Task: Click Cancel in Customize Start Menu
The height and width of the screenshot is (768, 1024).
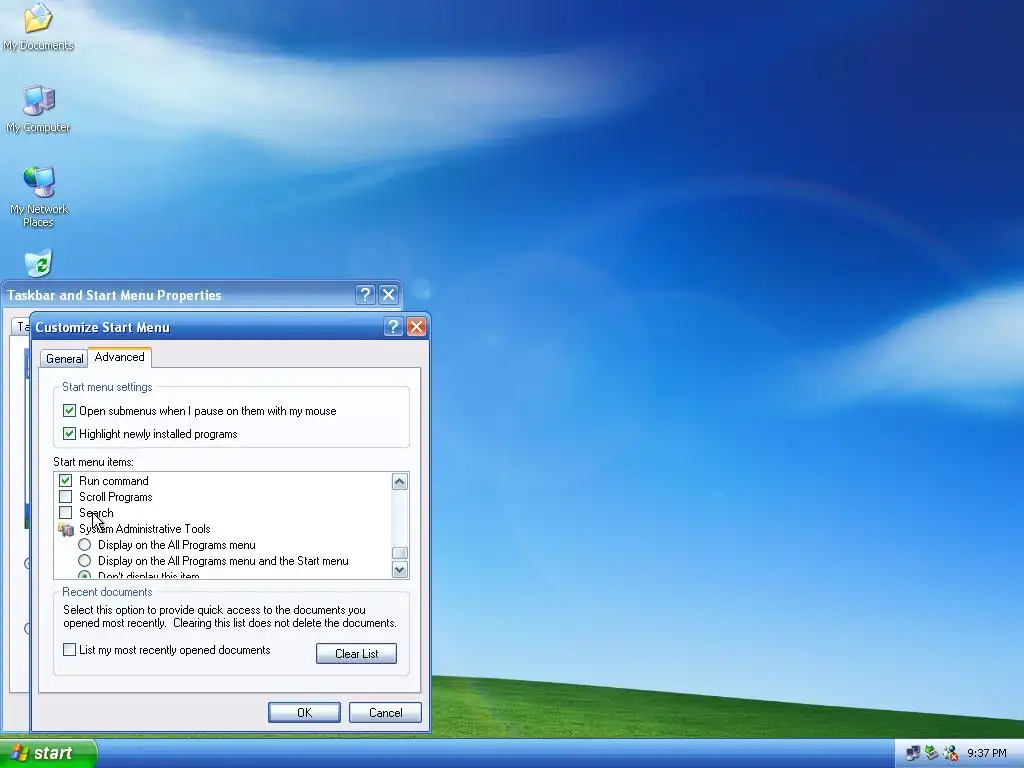Action: point(385,712)
